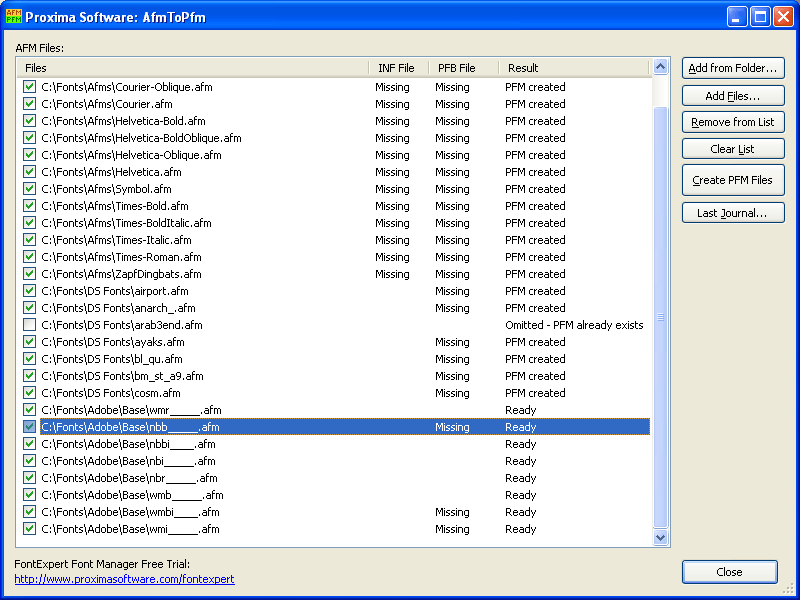This screenshot has height=600, width=800.
Task: Click the vertical scrollbar thumb
Action: click(661, 317)
